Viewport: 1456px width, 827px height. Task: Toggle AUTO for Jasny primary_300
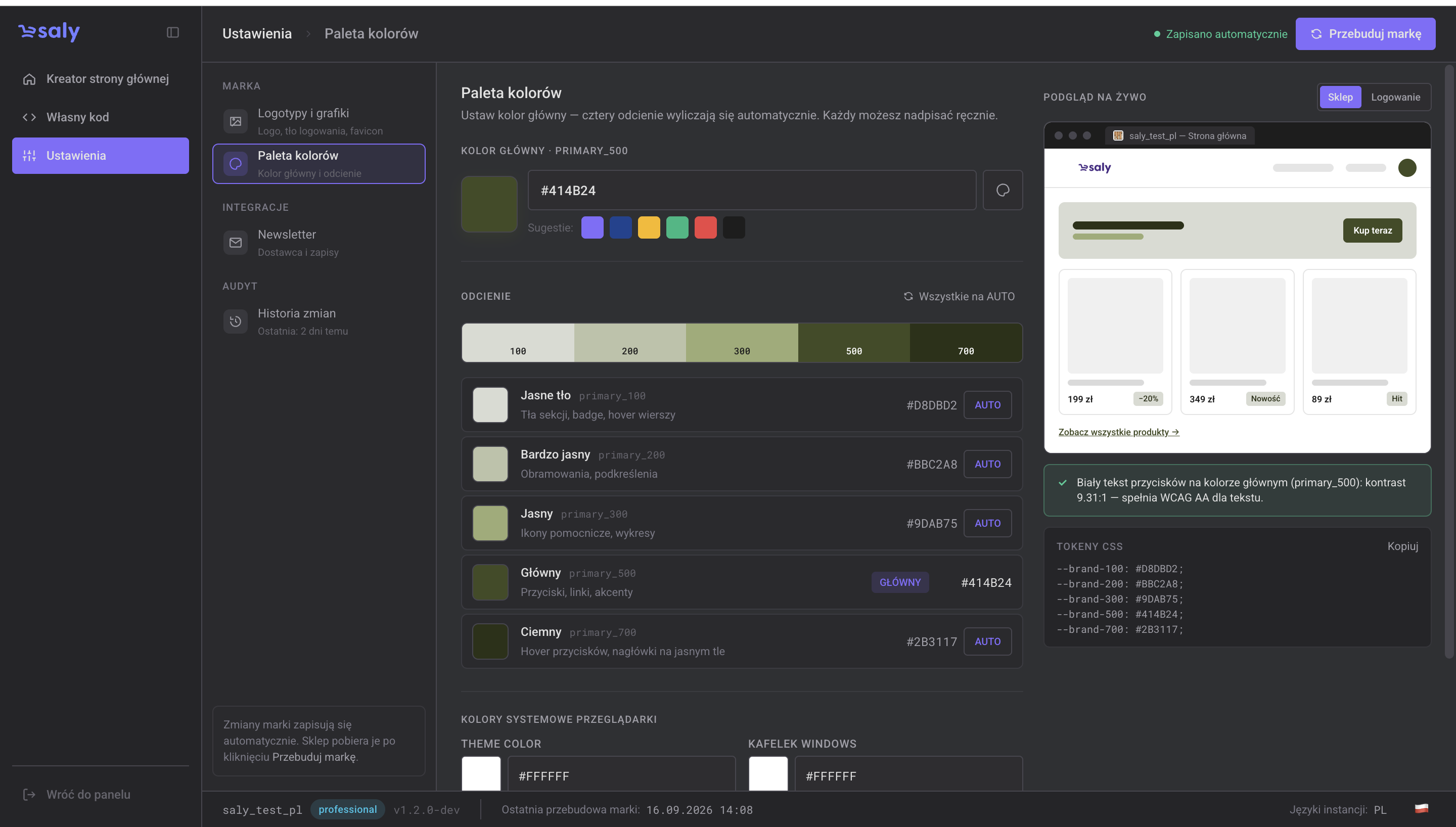987,523
